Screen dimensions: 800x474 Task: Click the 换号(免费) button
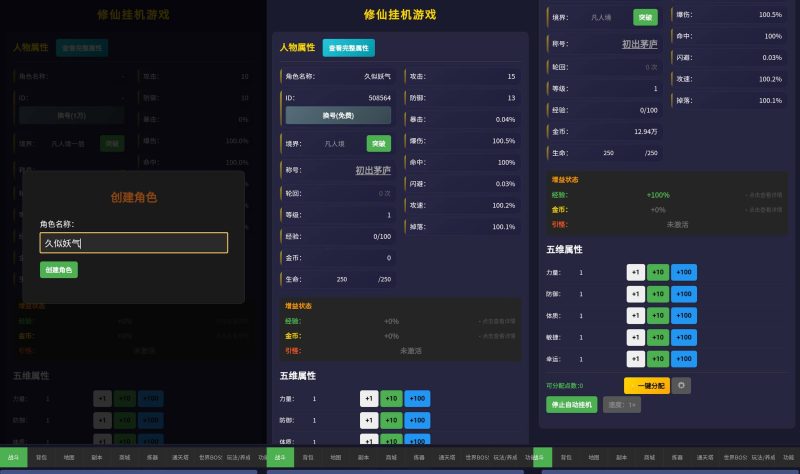coord(338,115)
